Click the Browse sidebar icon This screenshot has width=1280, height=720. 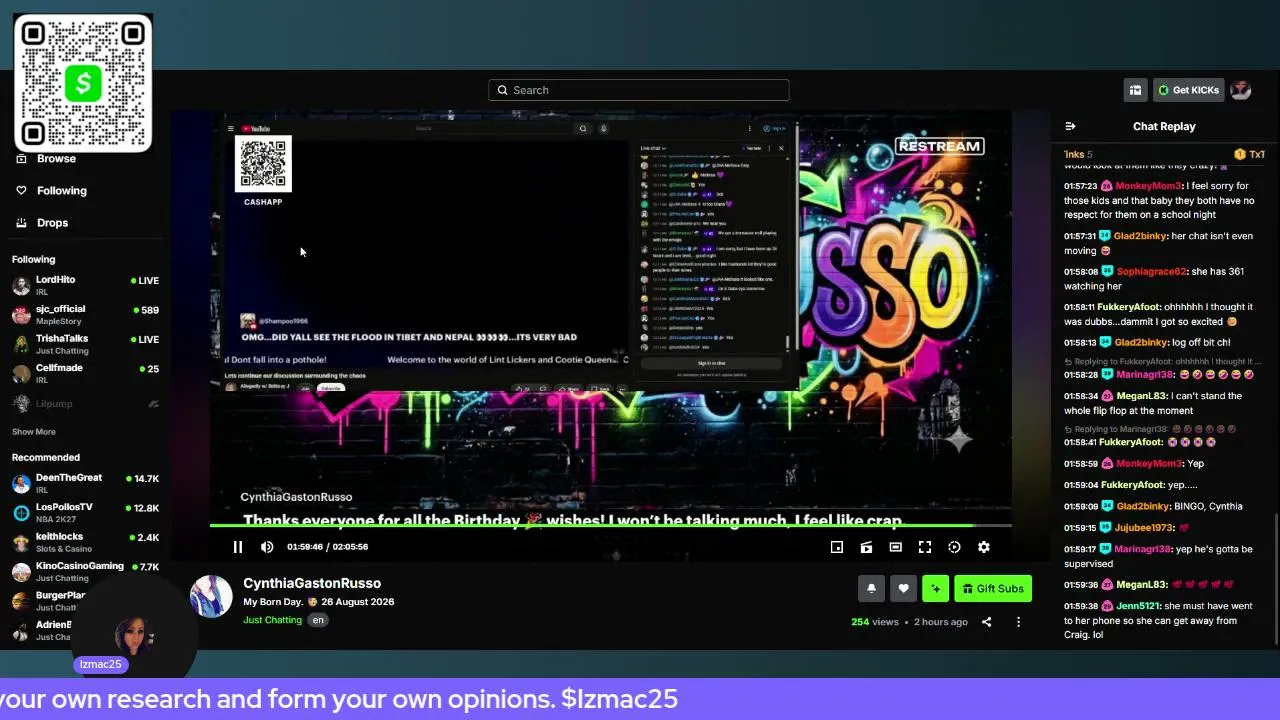pyautogui.click(x=21, y=159)
